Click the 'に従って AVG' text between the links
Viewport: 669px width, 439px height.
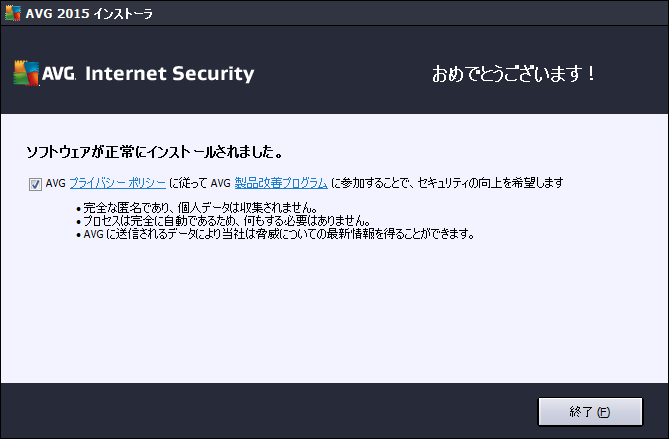coord(200,183)
